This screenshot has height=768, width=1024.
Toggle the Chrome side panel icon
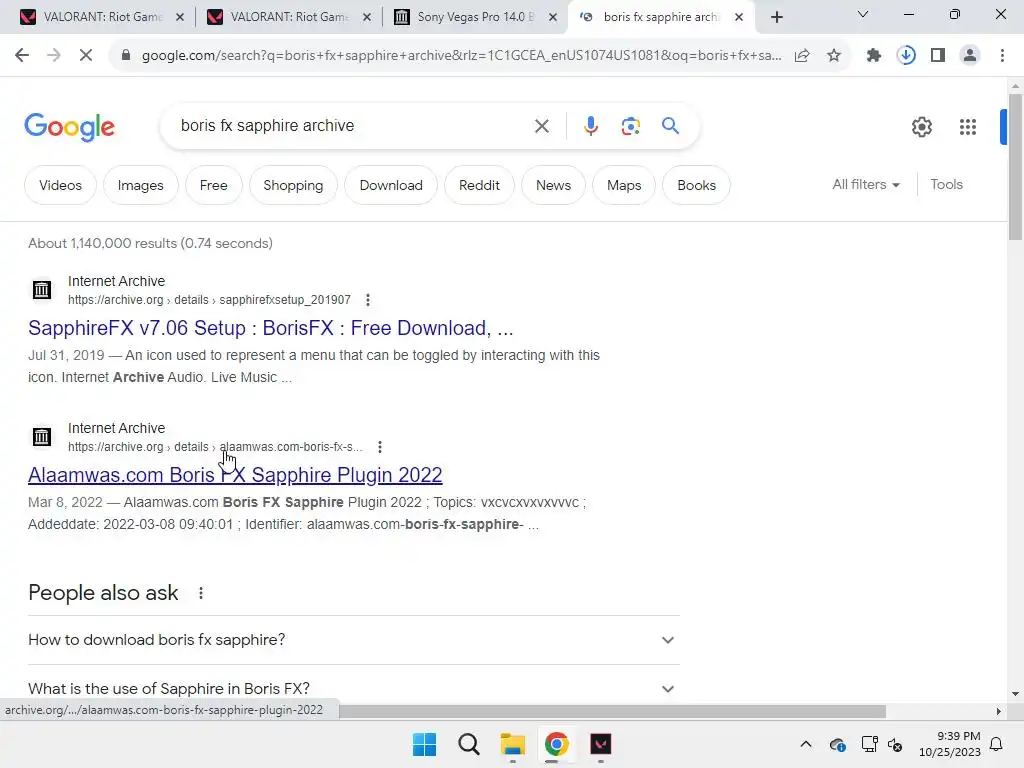(x=938, y=56)
